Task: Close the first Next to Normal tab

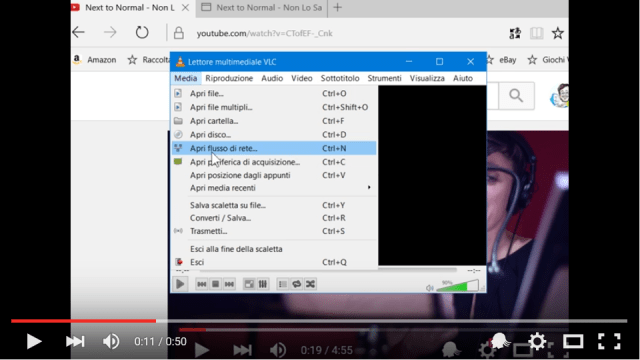Action: pos(185,8)
